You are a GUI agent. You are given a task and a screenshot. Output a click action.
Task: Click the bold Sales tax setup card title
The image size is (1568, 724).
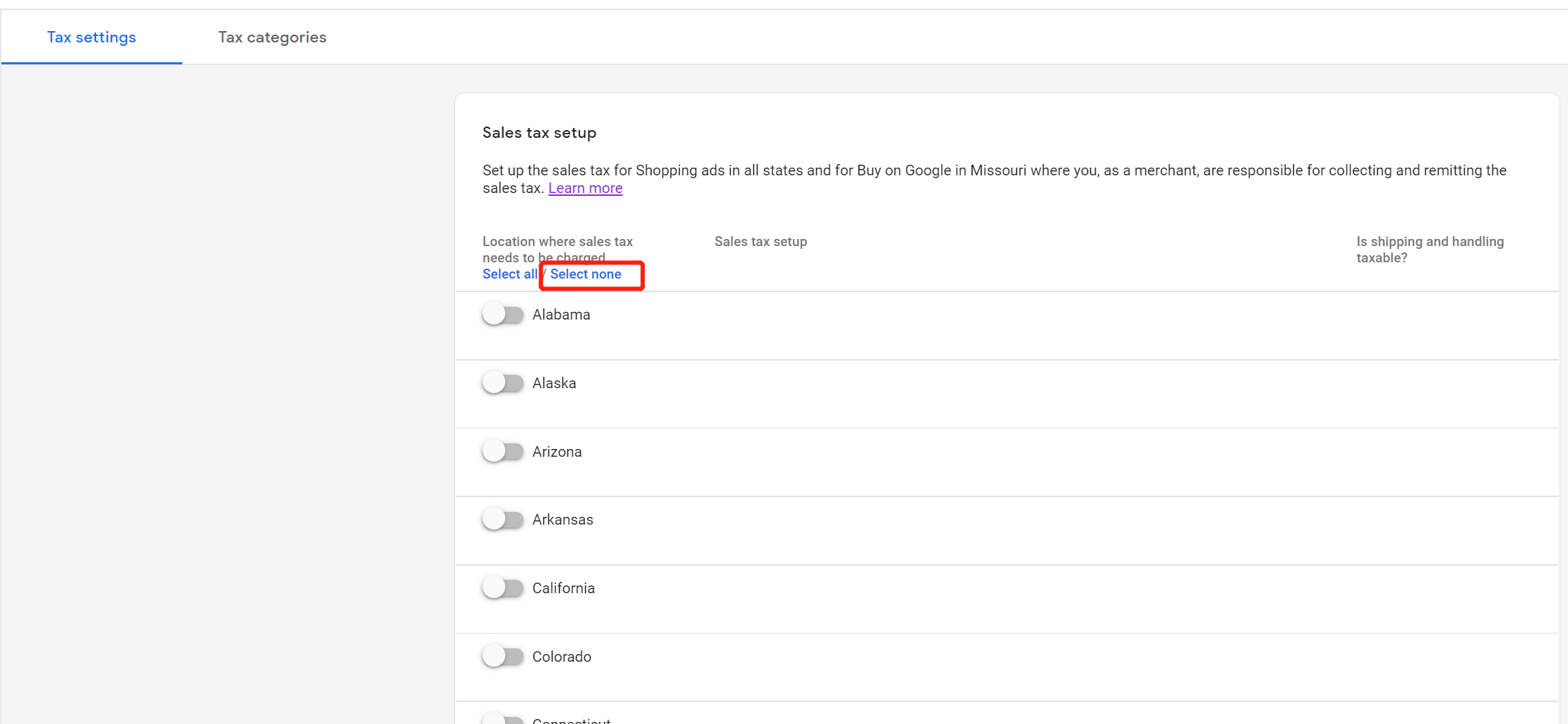(539, 133)
